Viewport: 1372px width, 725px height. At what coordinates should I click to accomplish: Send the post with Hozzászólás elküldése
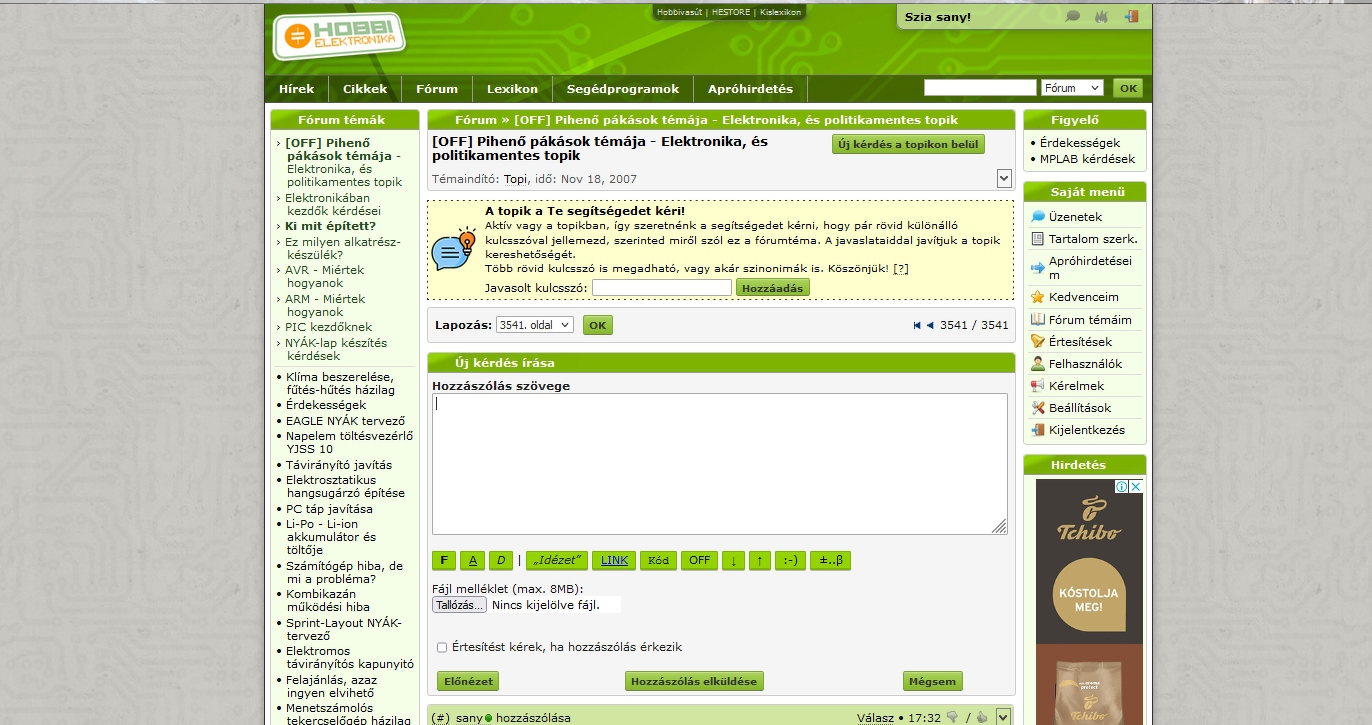tap(694, 681)
